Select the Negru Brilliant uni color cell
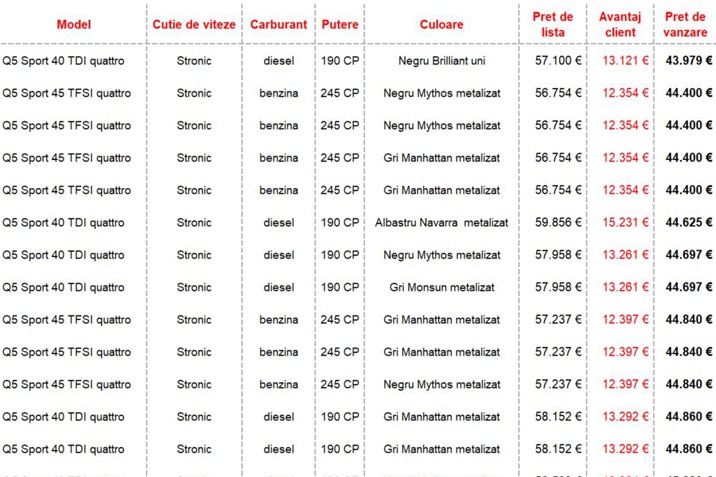This screenshot has width=716, height=477. tap(442, 61)
